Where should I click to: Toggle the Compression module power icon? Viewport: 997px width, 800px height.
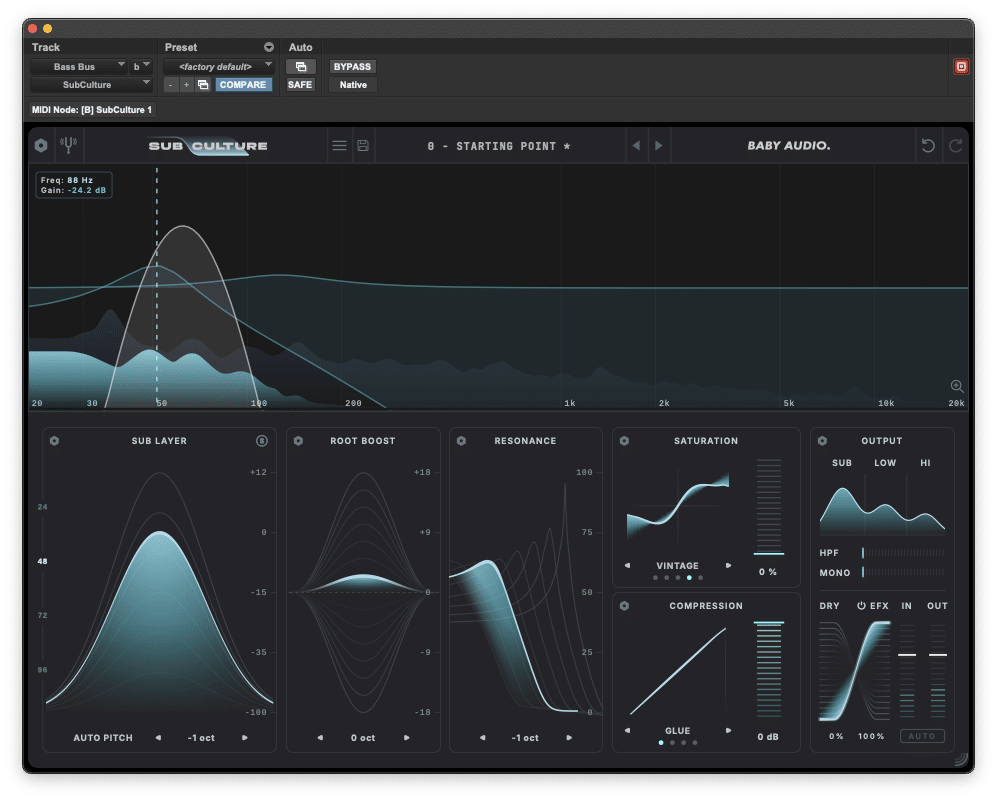pos(624,606)
